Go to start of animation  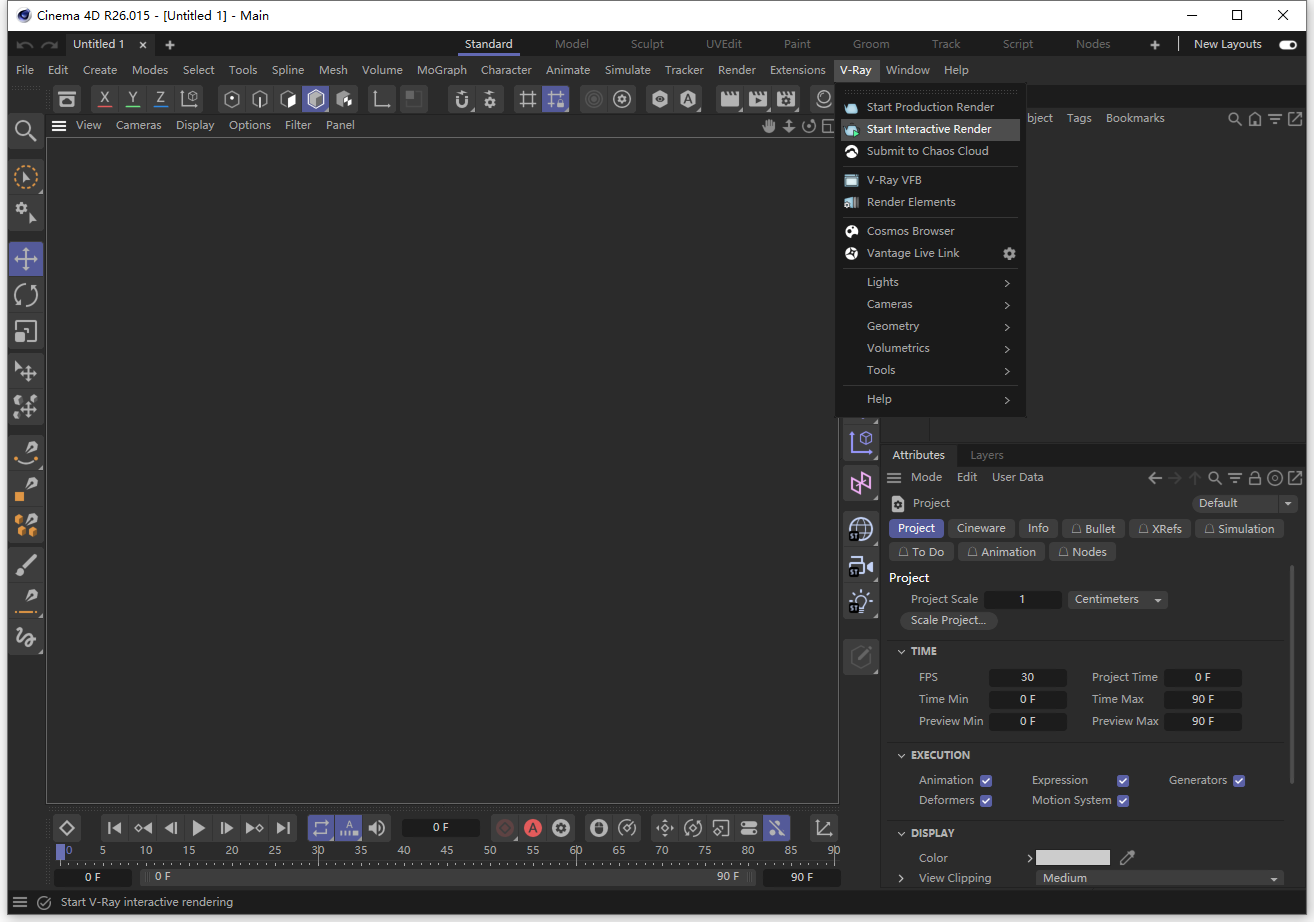[115, 828]
